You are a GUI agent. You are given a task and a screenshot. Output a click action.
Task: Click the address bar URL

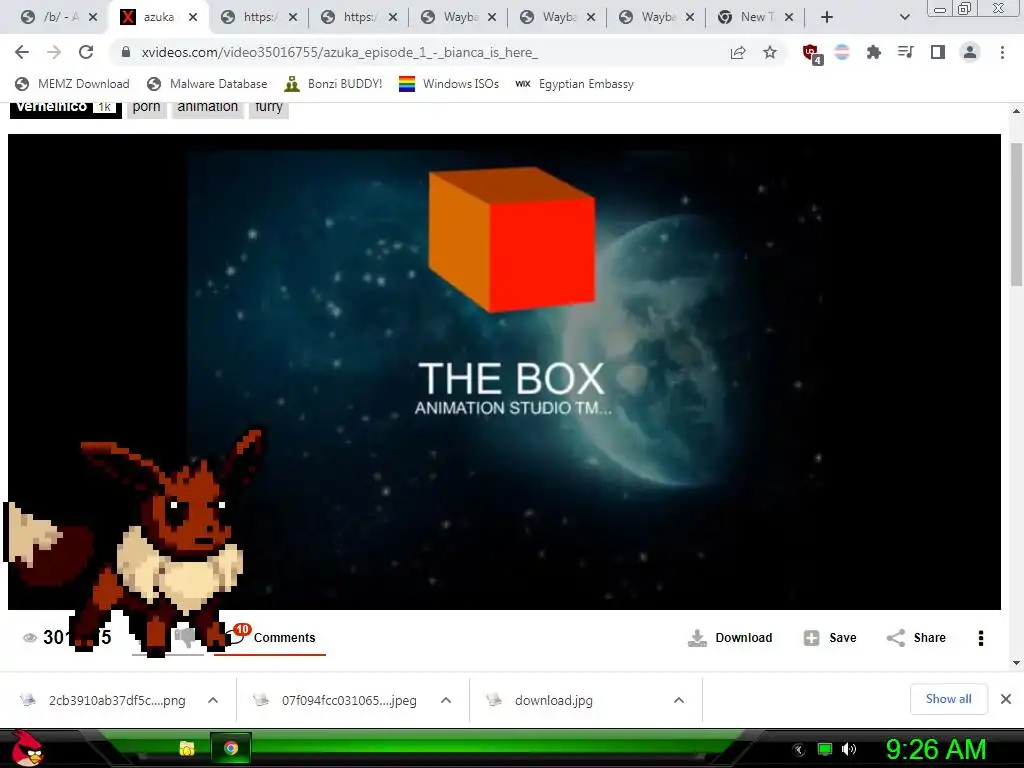(340, 52)
